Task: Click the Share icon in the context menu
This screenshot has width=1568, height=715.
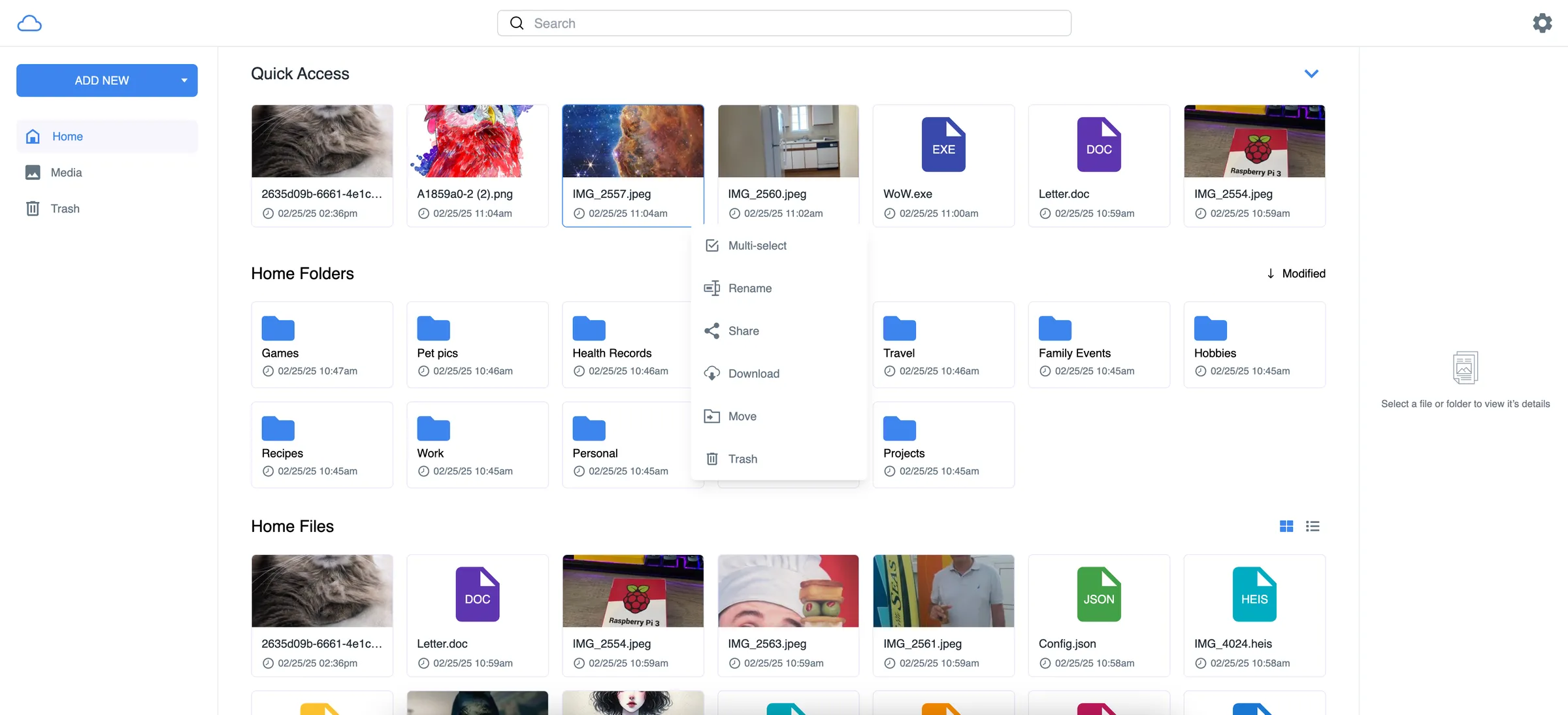Action: click(712, 331)
